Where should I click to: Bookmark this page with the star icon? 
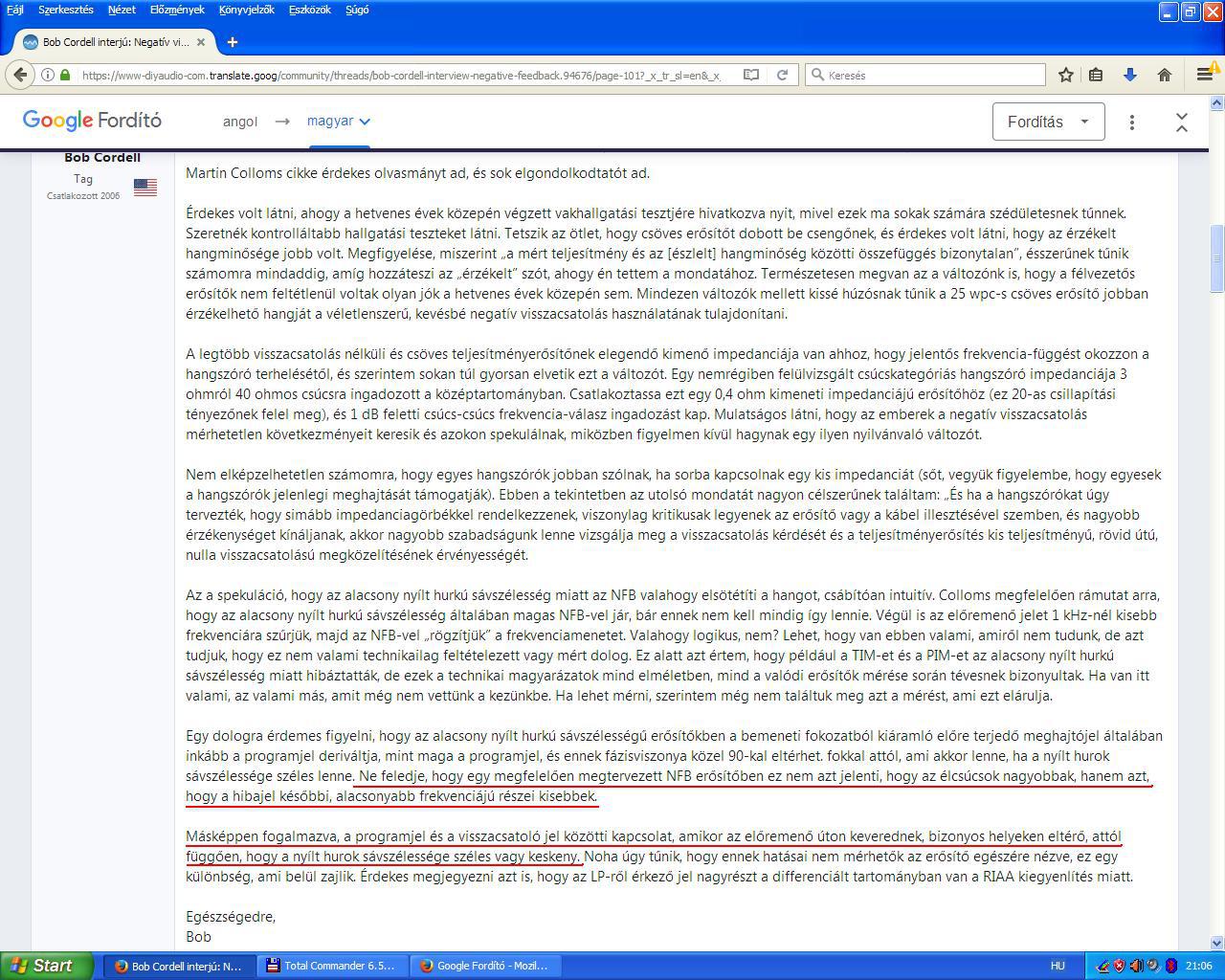tap(1066, 75)
